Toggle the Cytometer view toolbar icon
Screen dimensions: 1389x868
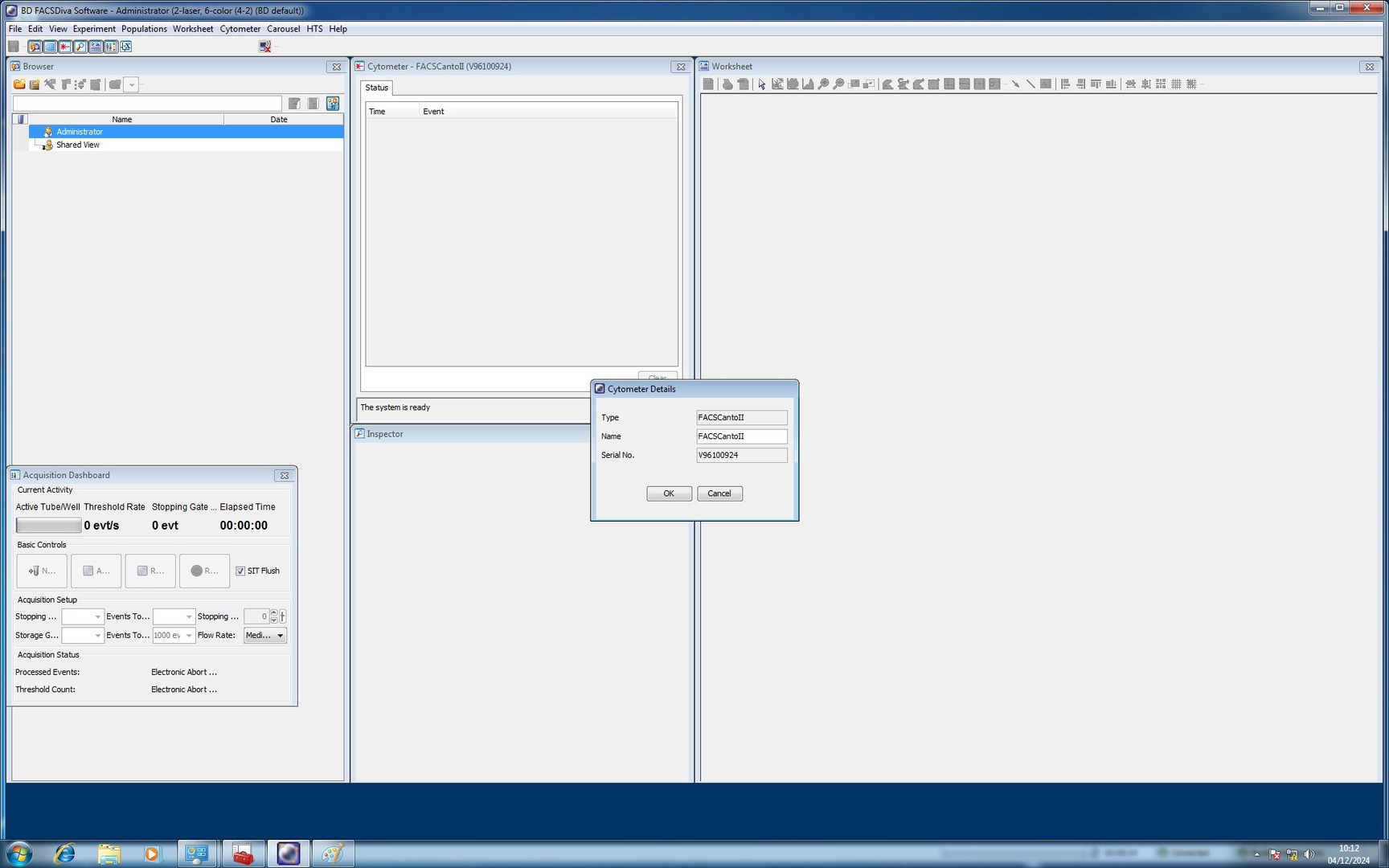coord(50,47)
